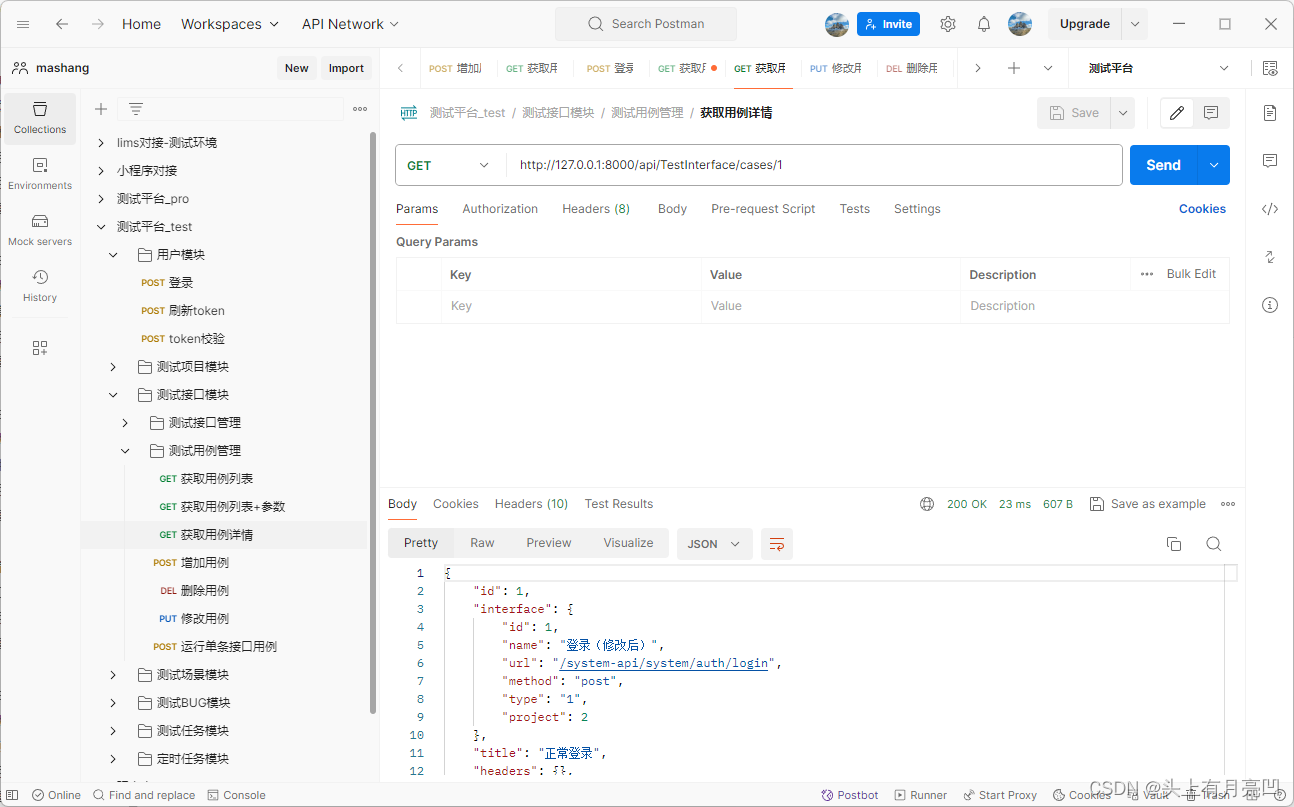Click Save as example
The width and height of the screenshot is (1294, 807).
click(1147, 504)
